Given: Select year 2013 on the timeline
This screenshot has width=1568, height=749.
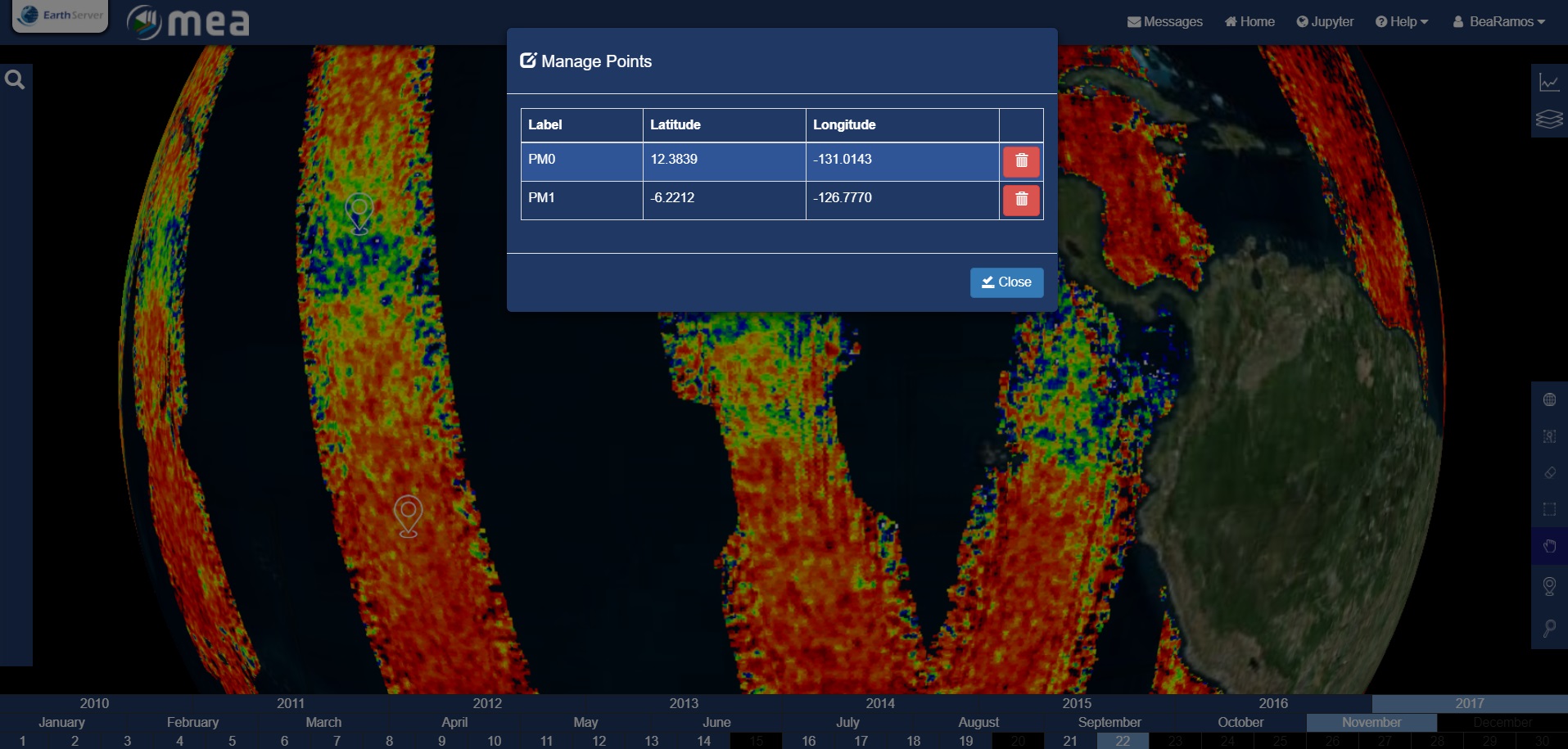Looking at the screenshot, I should pyautogui.click(x=684, y=703).
